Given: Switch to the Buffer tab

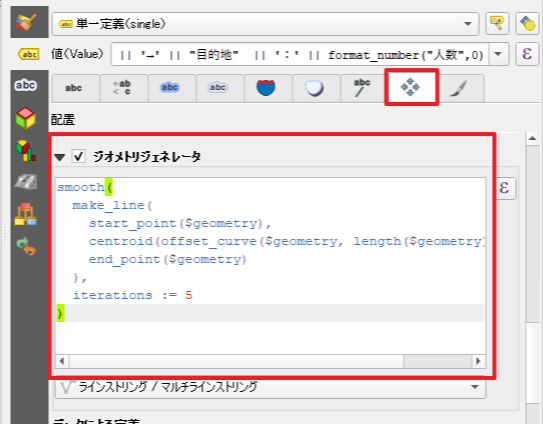Looking at the screenshot, I should 170,88.
